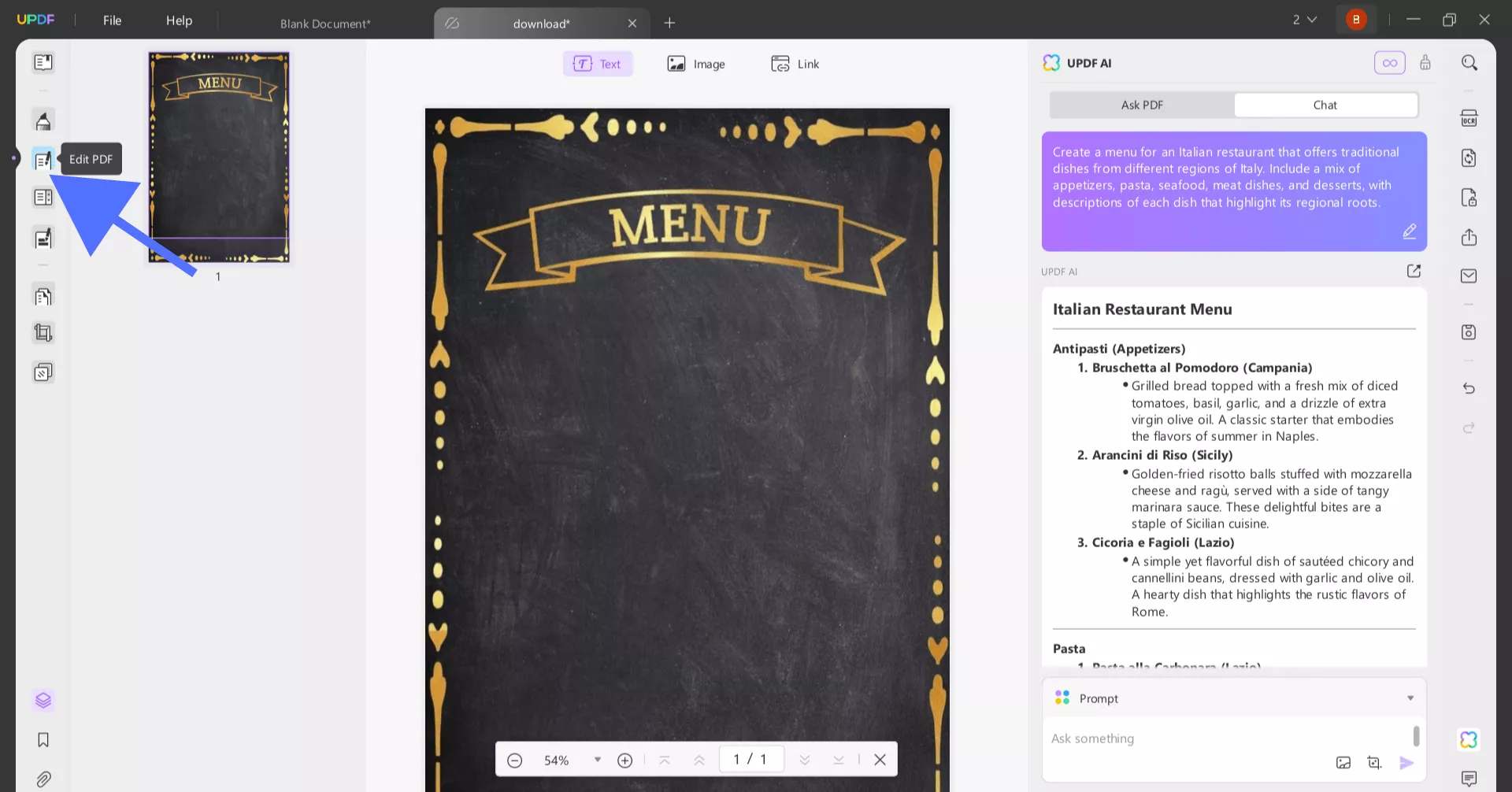Open the Layers panel icon
Image resolution: width=1512 pixels, height=792 pixels.
43,700
